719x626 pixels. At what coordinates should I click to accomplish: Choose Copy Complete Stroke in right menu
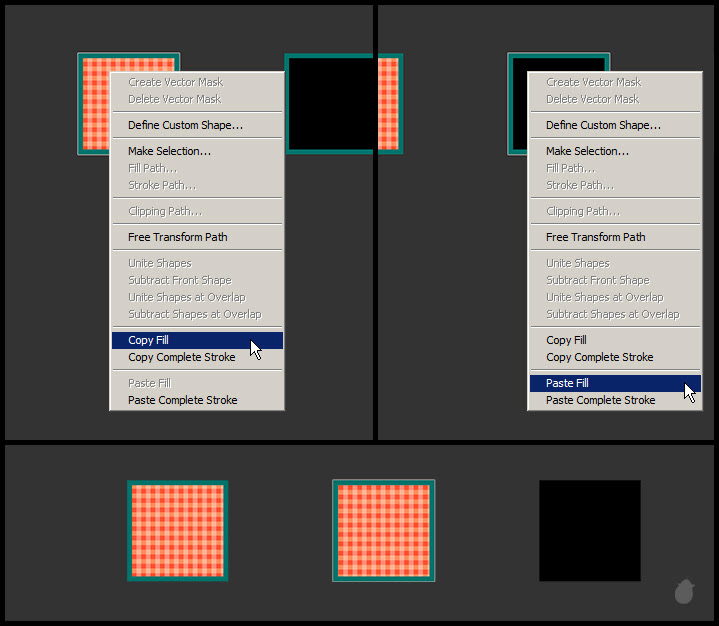point(615,357)
